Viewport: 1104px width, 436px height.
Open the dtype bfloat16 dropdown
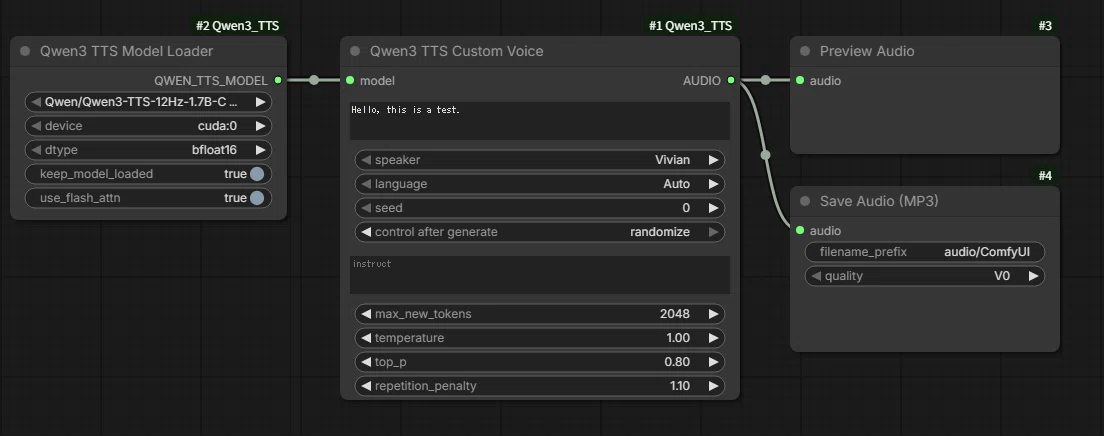[x=148, y=150]
